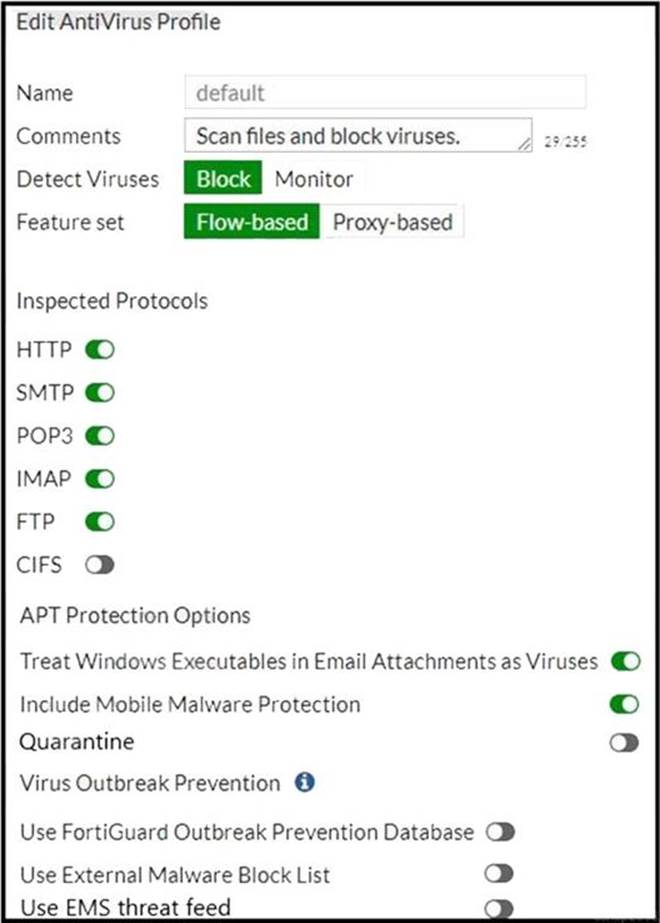660x923 pixels.
Task: Enable Use EMS threat feed
Action: [x=499, y=908]
